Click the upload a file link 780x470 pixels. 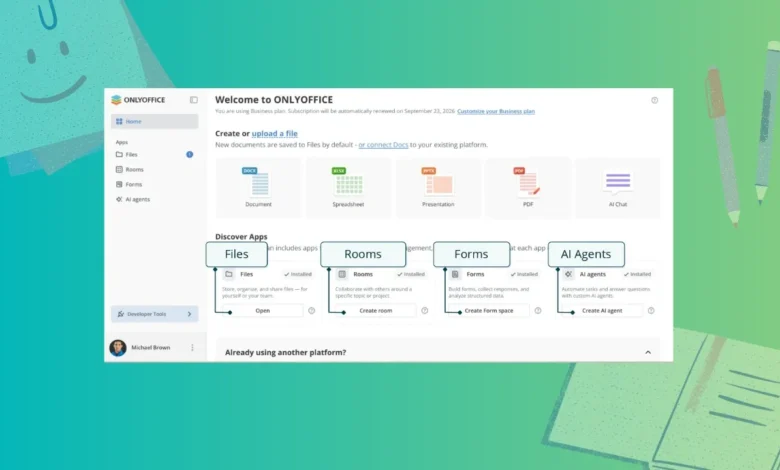click(275, 133)
